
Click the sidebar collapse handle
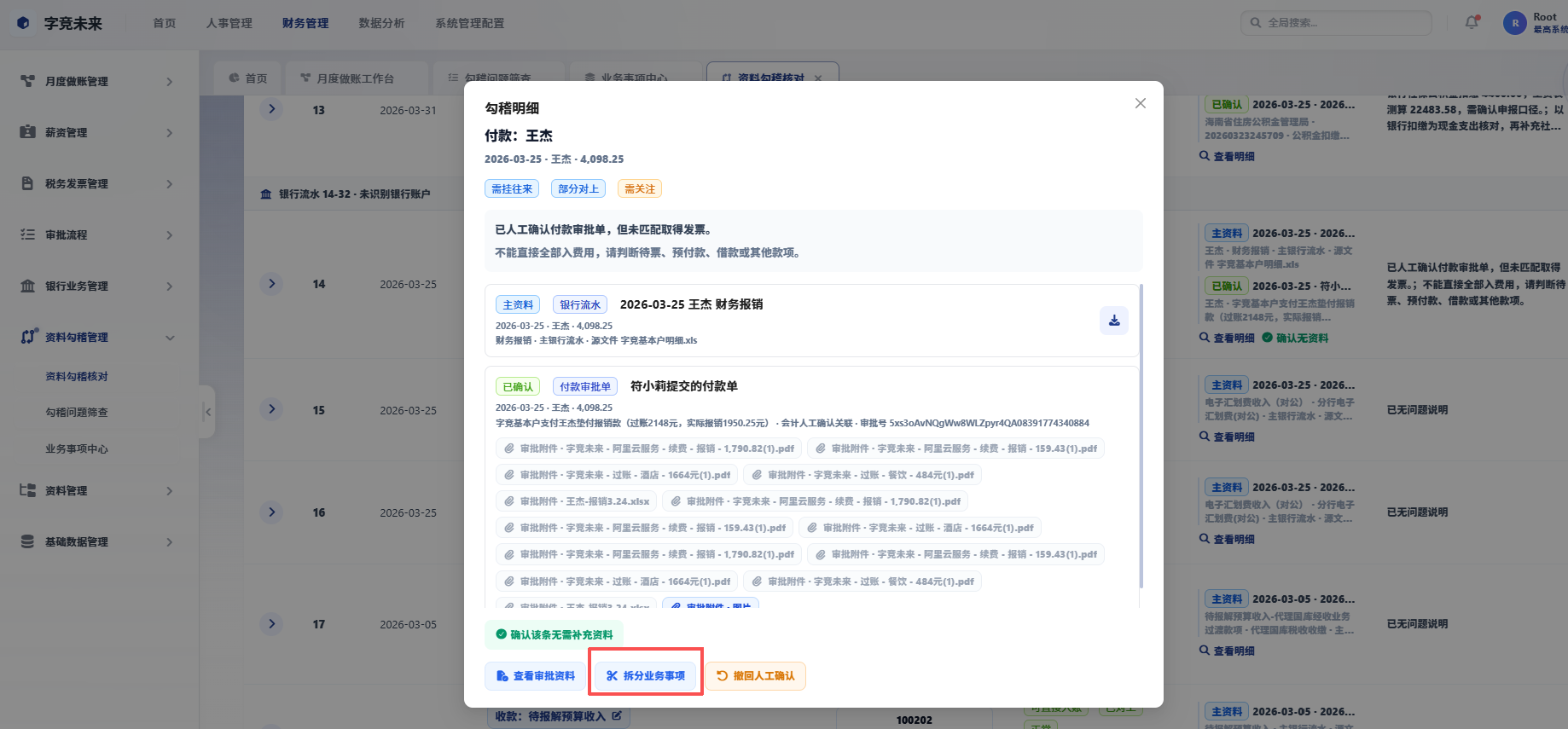click(x=206, y=412)
